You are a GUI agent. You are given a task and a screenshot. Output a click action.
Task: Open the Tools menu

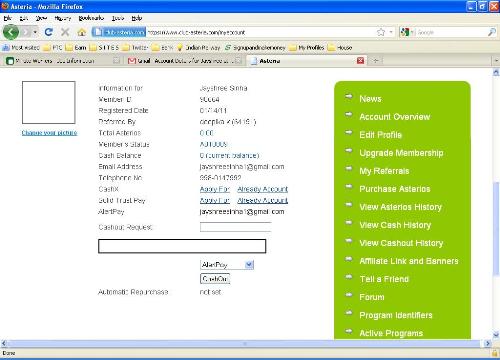point(118,18)
